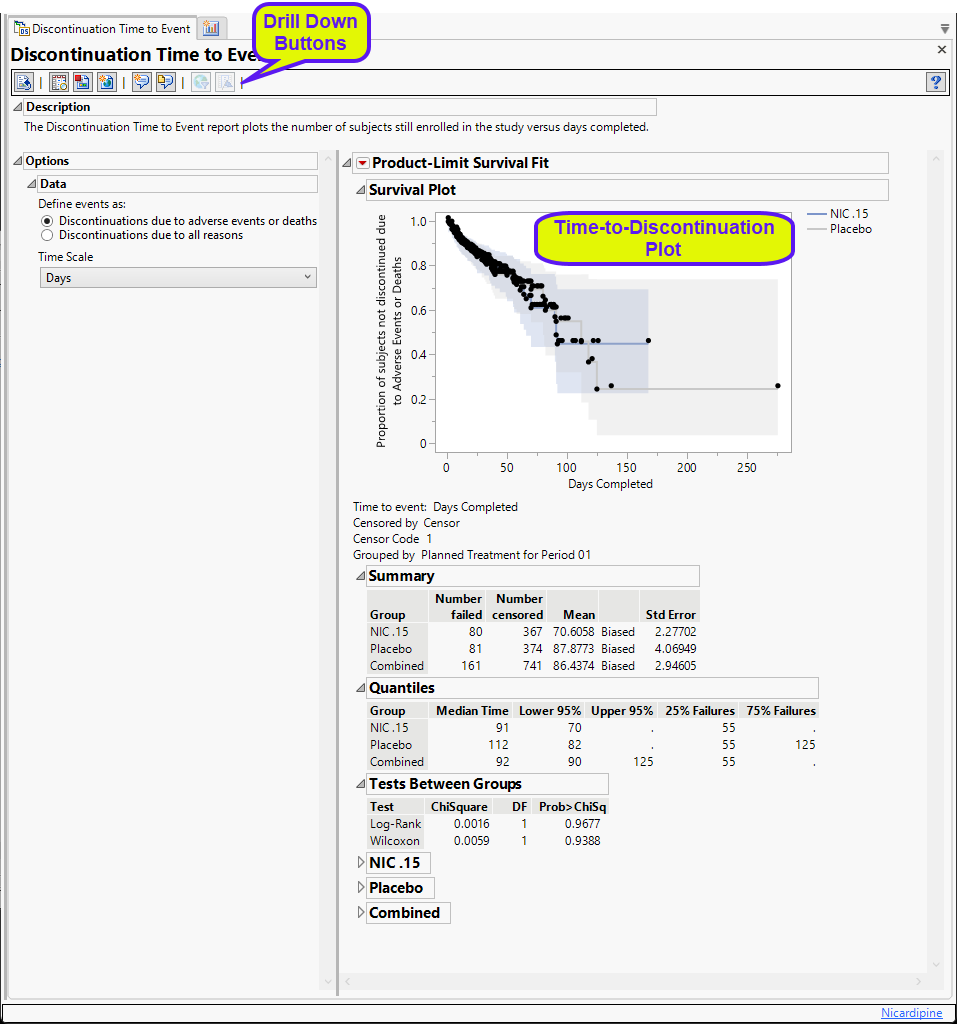Select the Discontinuation Time to Event tab
Screen dimensions: 957x1024
tap(103, 29)
